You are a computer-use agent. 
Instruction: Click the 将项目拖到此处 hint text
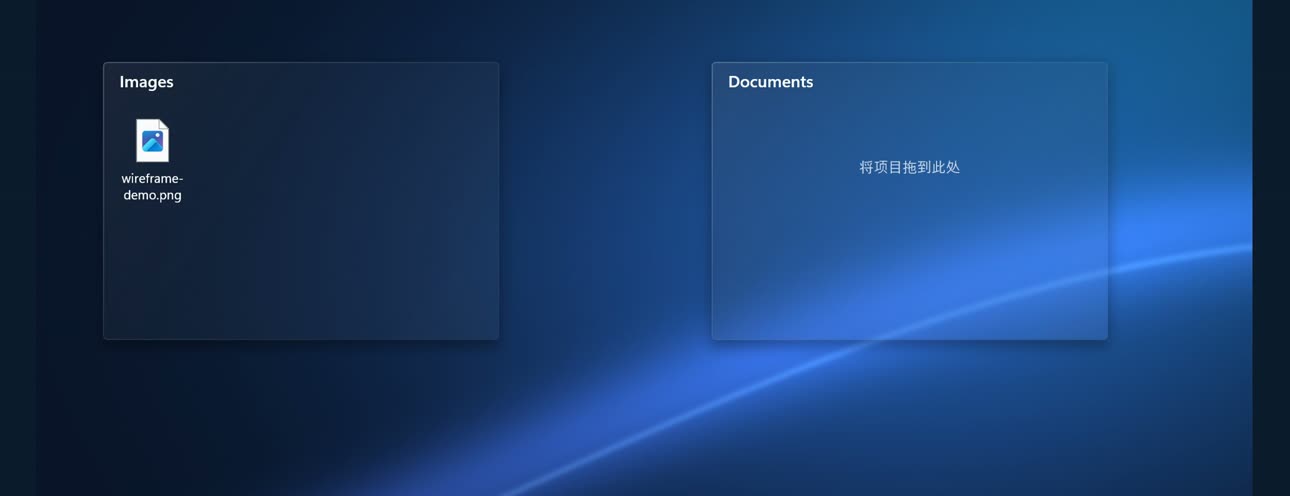[909, 167]
